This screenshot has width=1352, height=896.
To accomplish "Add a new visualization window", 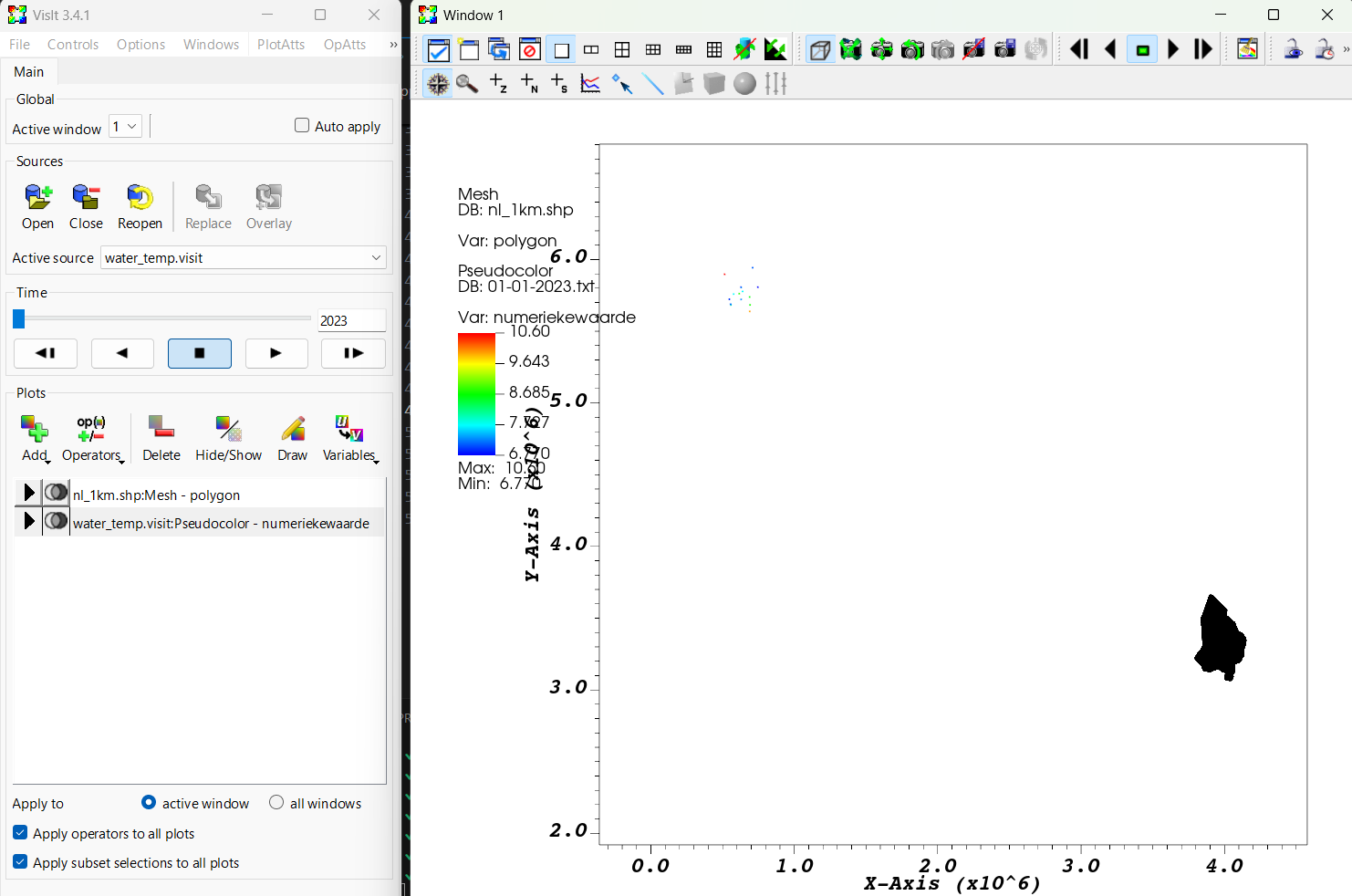I will [469, 50].
